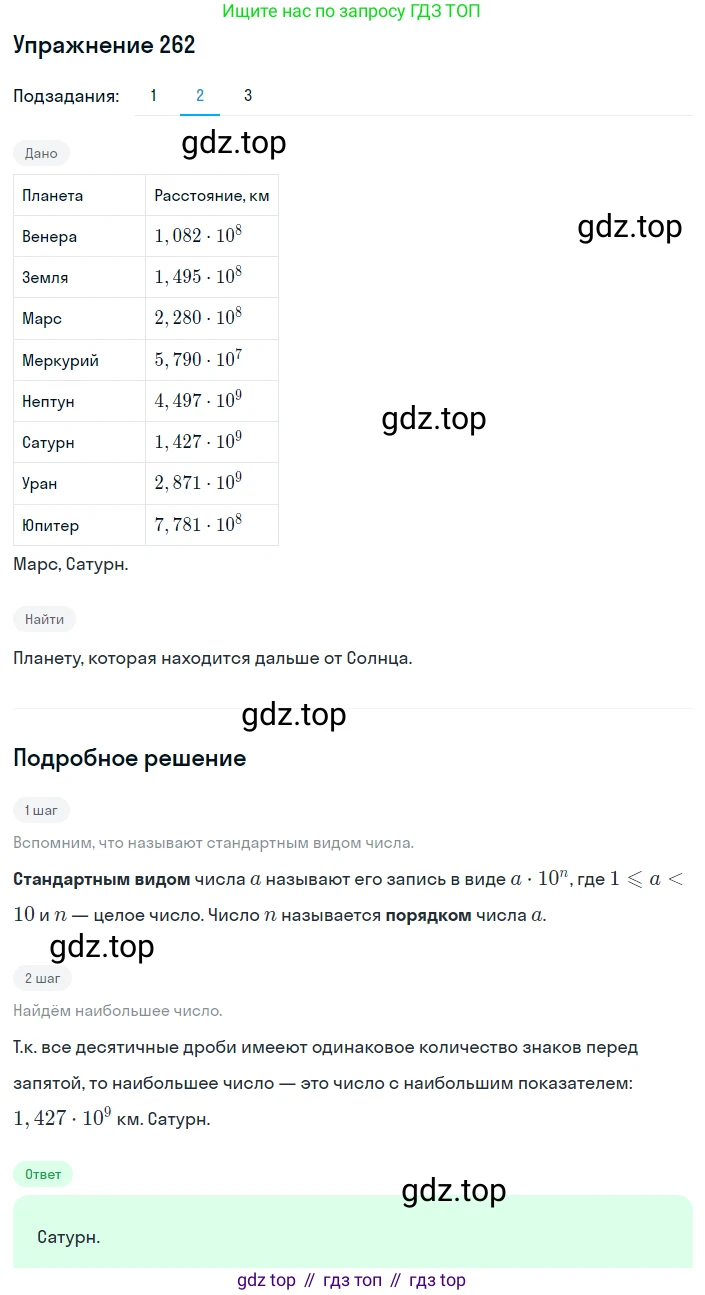Select the Сатурн table cell
This screenshot has width=705, height=1295.
(80, 442)
